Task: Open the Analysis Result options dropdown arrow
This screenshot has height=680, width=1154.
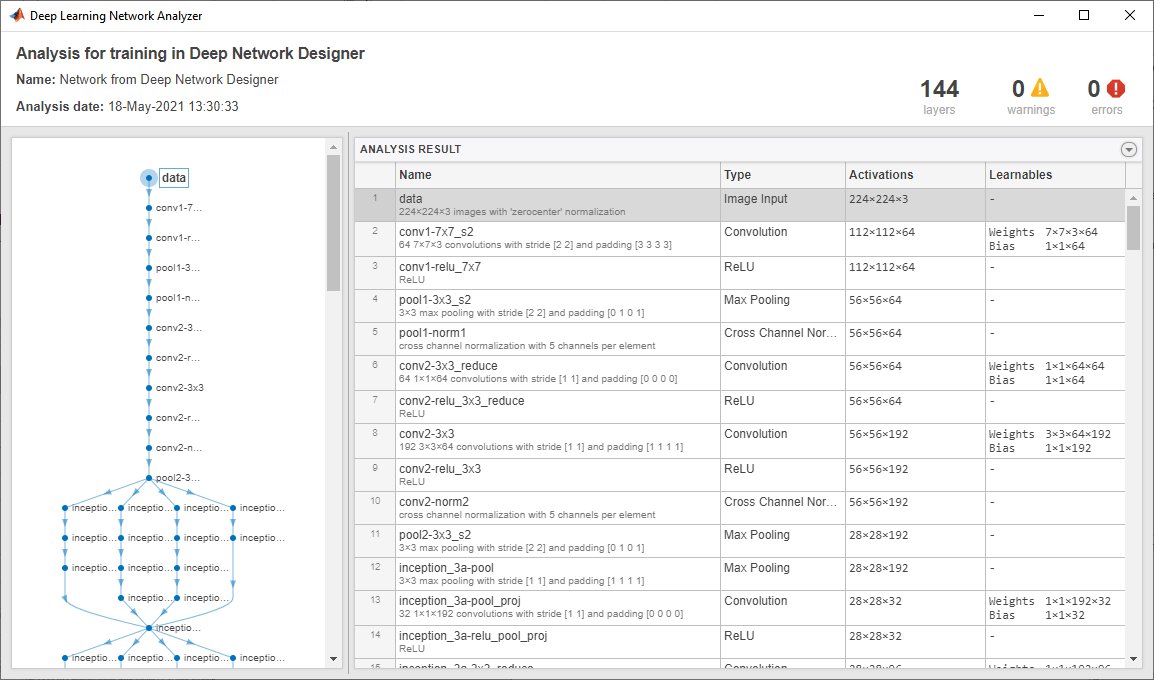Action: (x=1129, y=149)
